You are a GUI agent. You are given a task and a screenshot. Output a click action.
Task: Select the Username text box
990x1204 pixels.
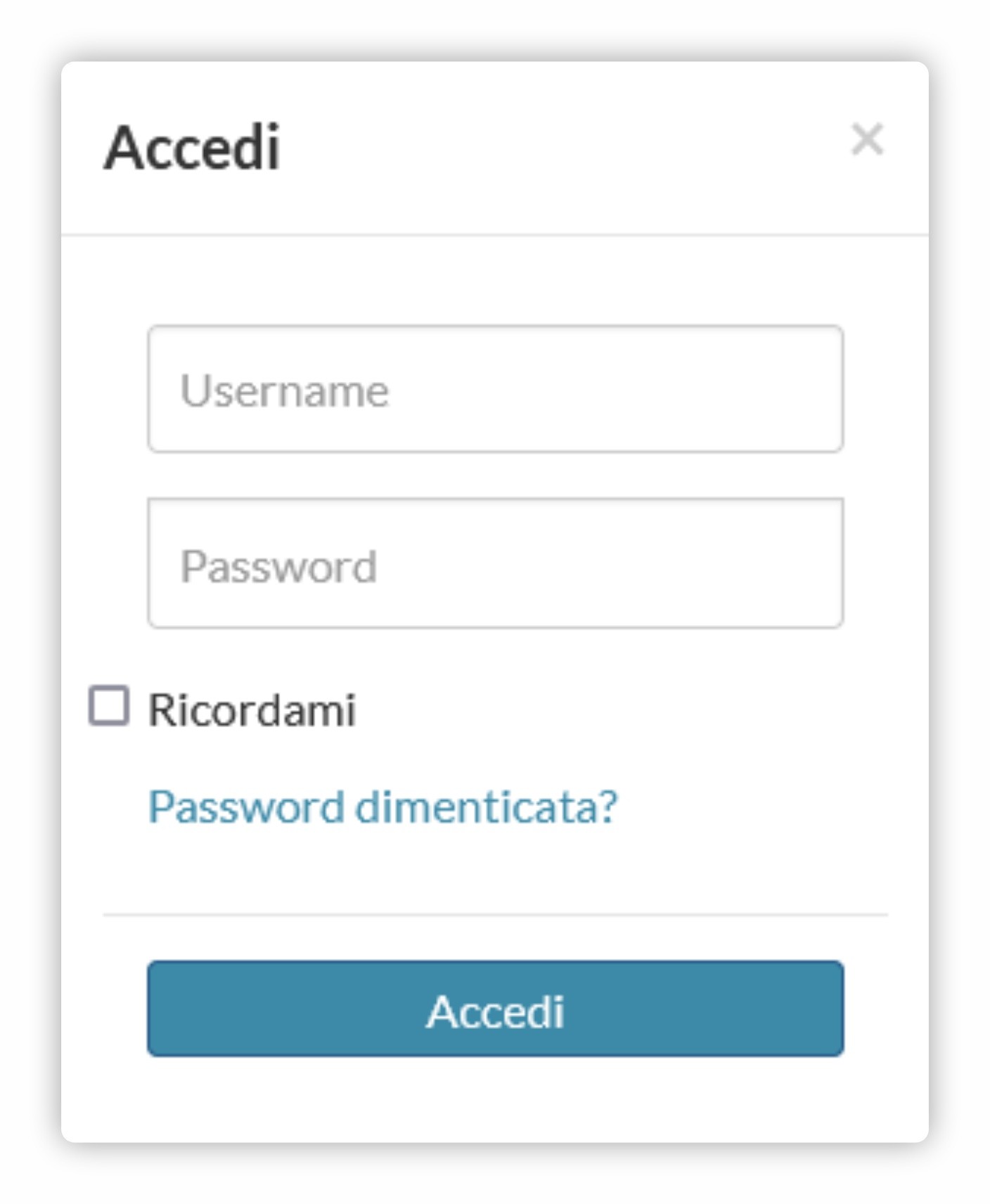coord(495,389)
